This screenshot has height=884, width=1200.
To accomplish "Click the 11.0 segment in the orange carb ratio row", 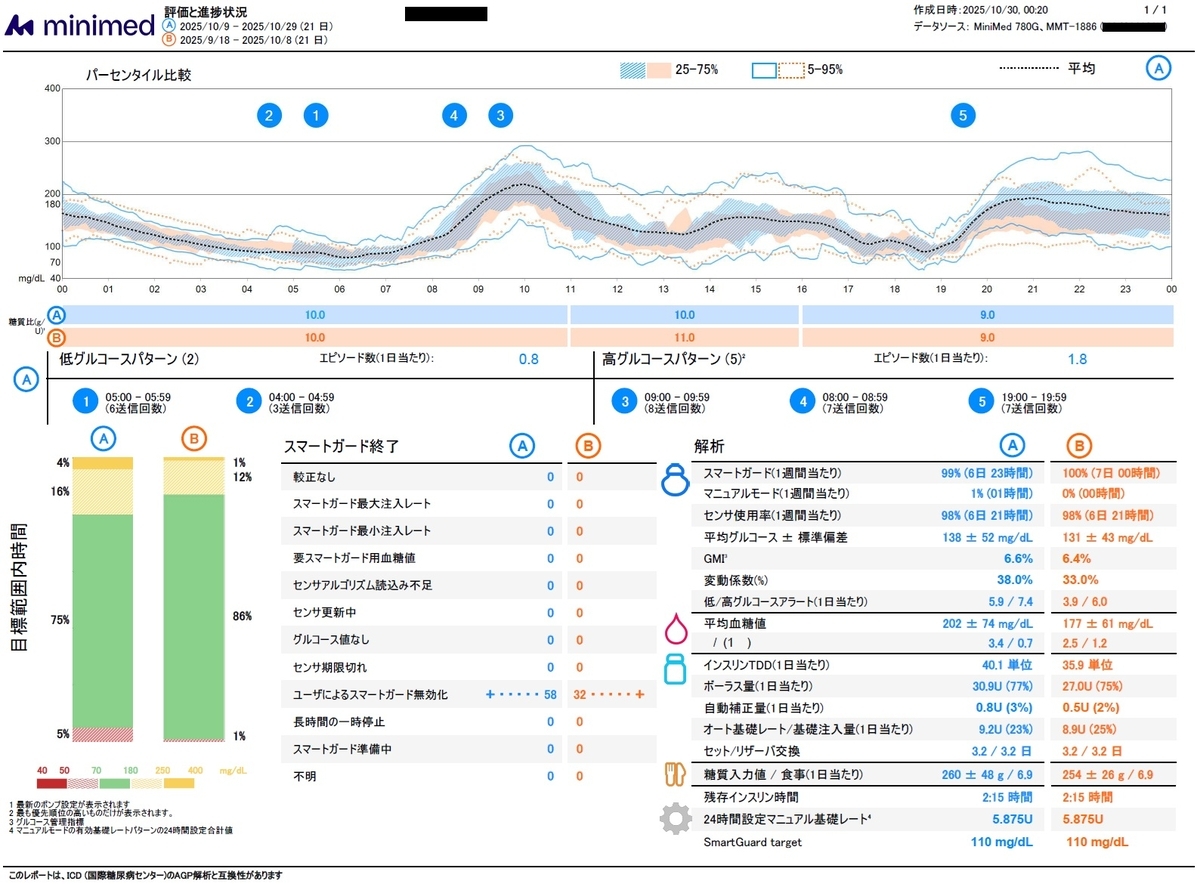I will pyautogui.click(x=685, y=338).
